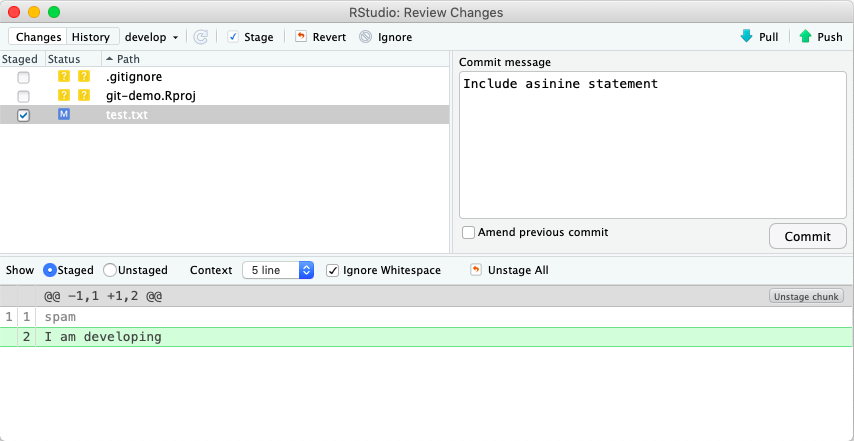Click the Stage label

(x=259, y=37)
